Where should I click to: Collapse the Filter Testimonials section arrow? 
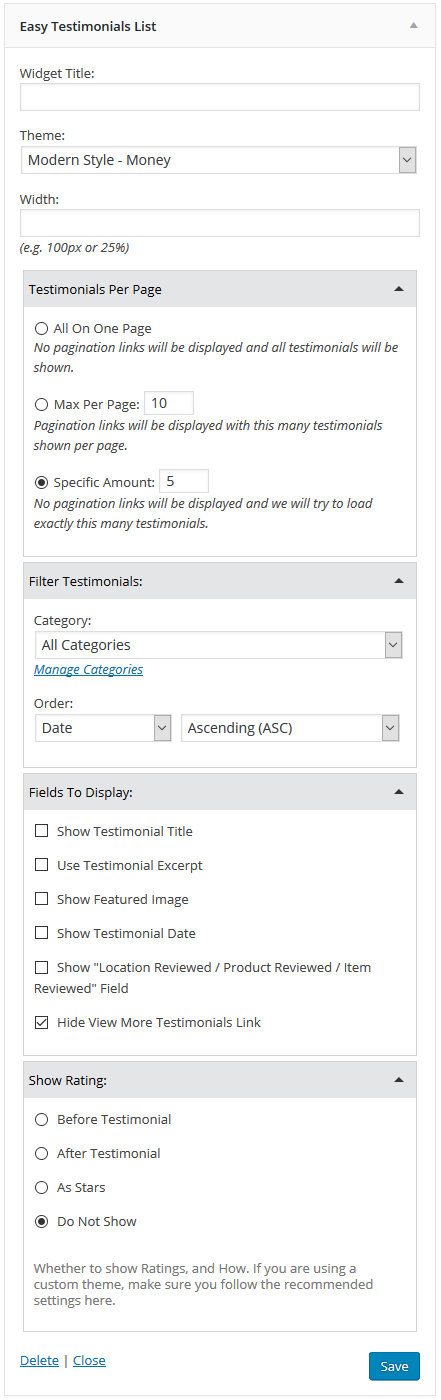[399, 580]
